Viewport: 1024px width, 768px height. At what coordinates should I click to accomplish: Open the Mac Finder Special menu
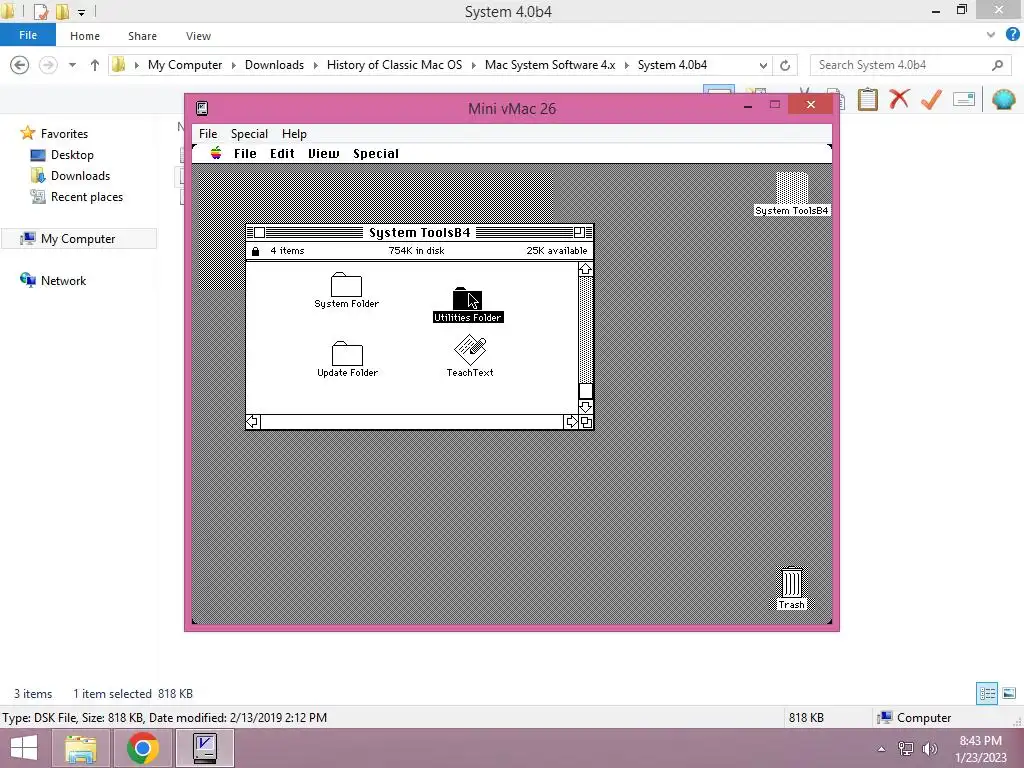[x=376, y=153]
